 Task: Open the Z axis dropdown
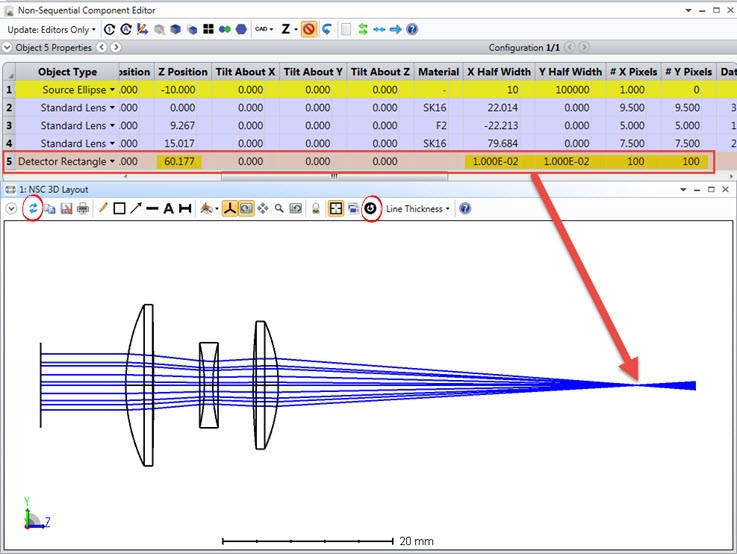click(x=289, y=29)
